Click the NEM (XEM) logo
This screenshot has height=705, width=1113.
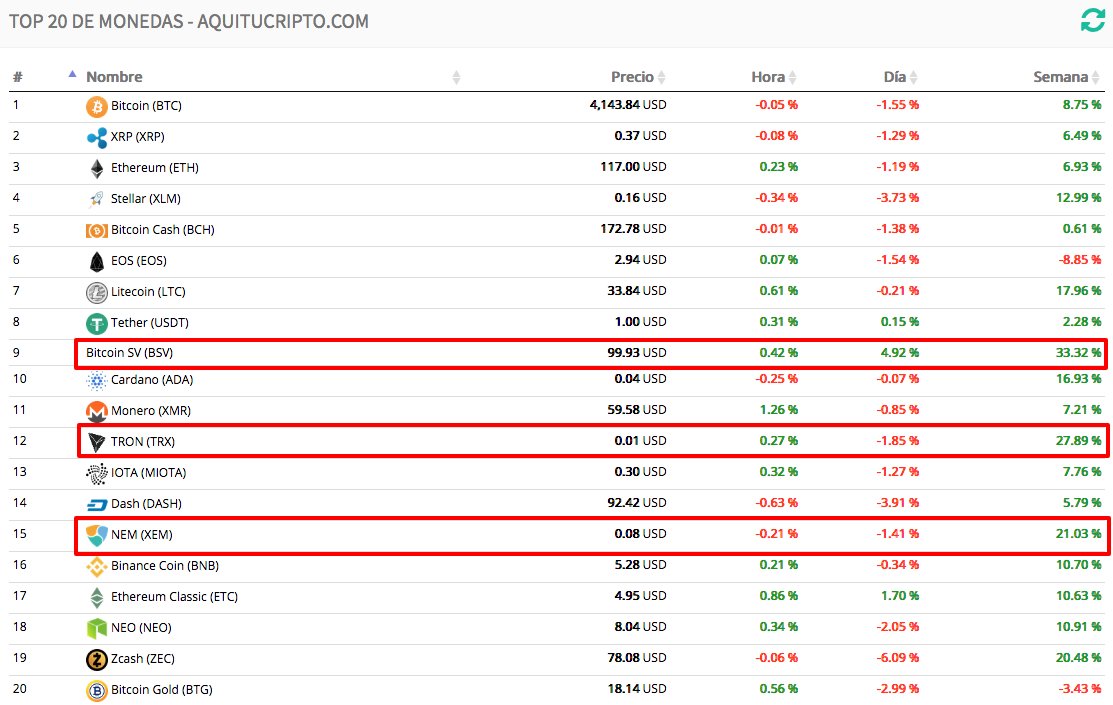click(x=97, y=535)
